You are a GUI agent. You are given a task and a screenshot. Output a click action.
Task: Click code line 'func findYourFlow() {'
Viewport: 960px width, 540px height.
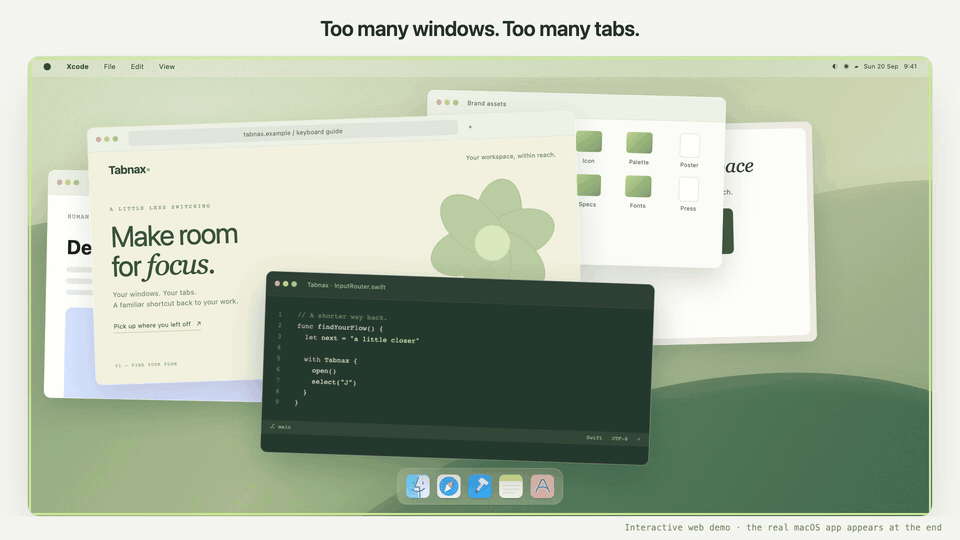click(340, 328)
